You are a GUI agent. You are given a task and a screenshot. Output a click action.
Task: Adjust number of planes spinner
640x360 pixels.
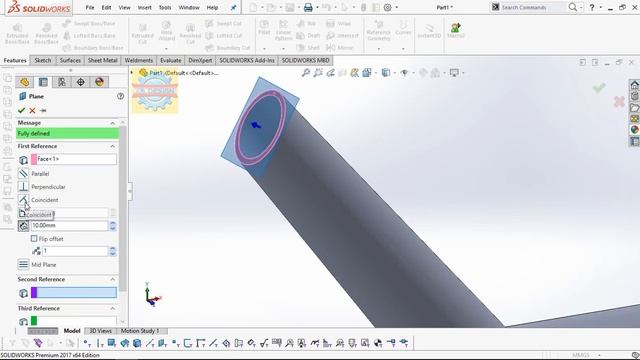113,251
